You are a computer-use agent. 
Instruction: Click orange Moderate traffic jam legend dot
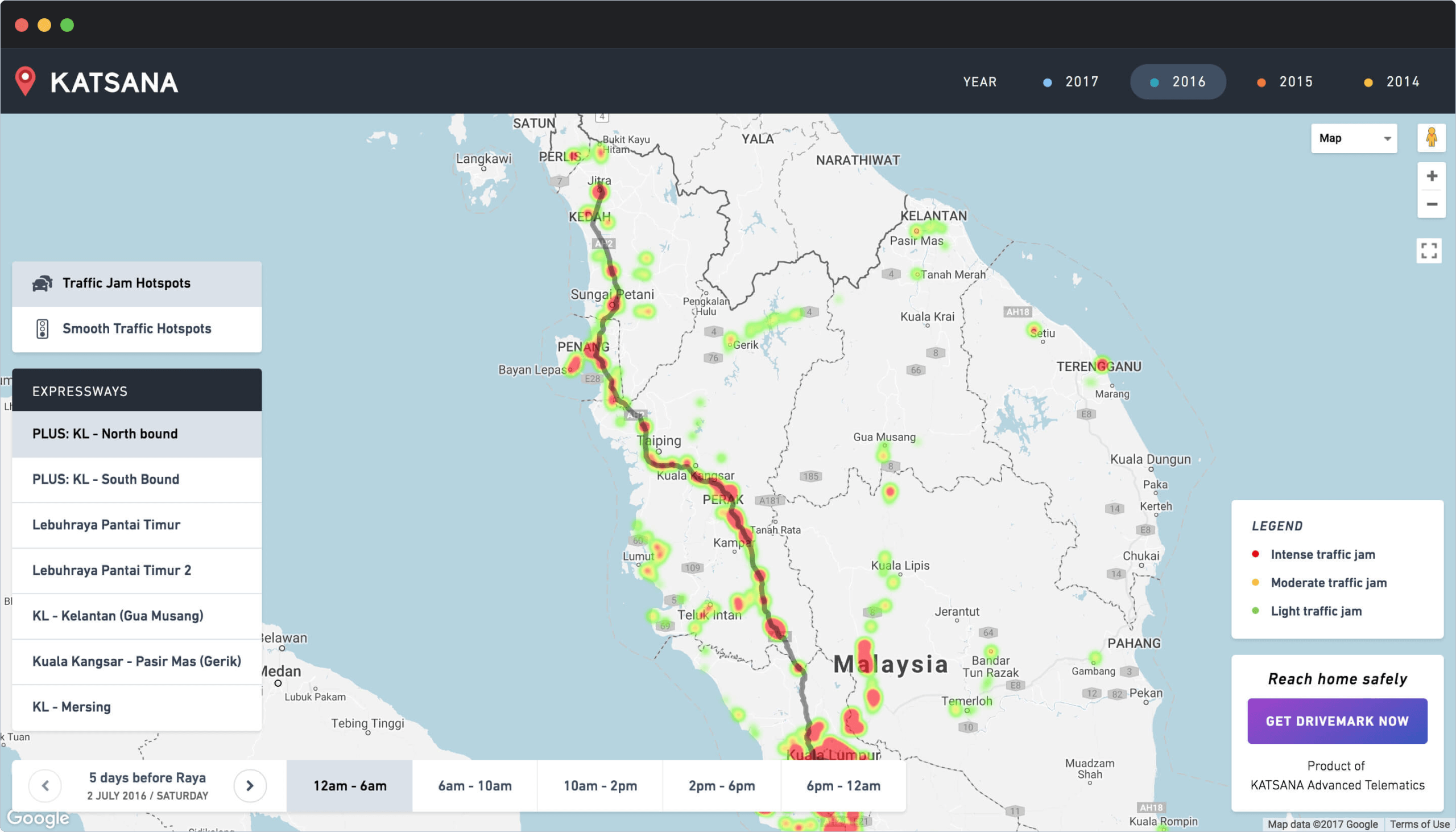[1255, 582]
